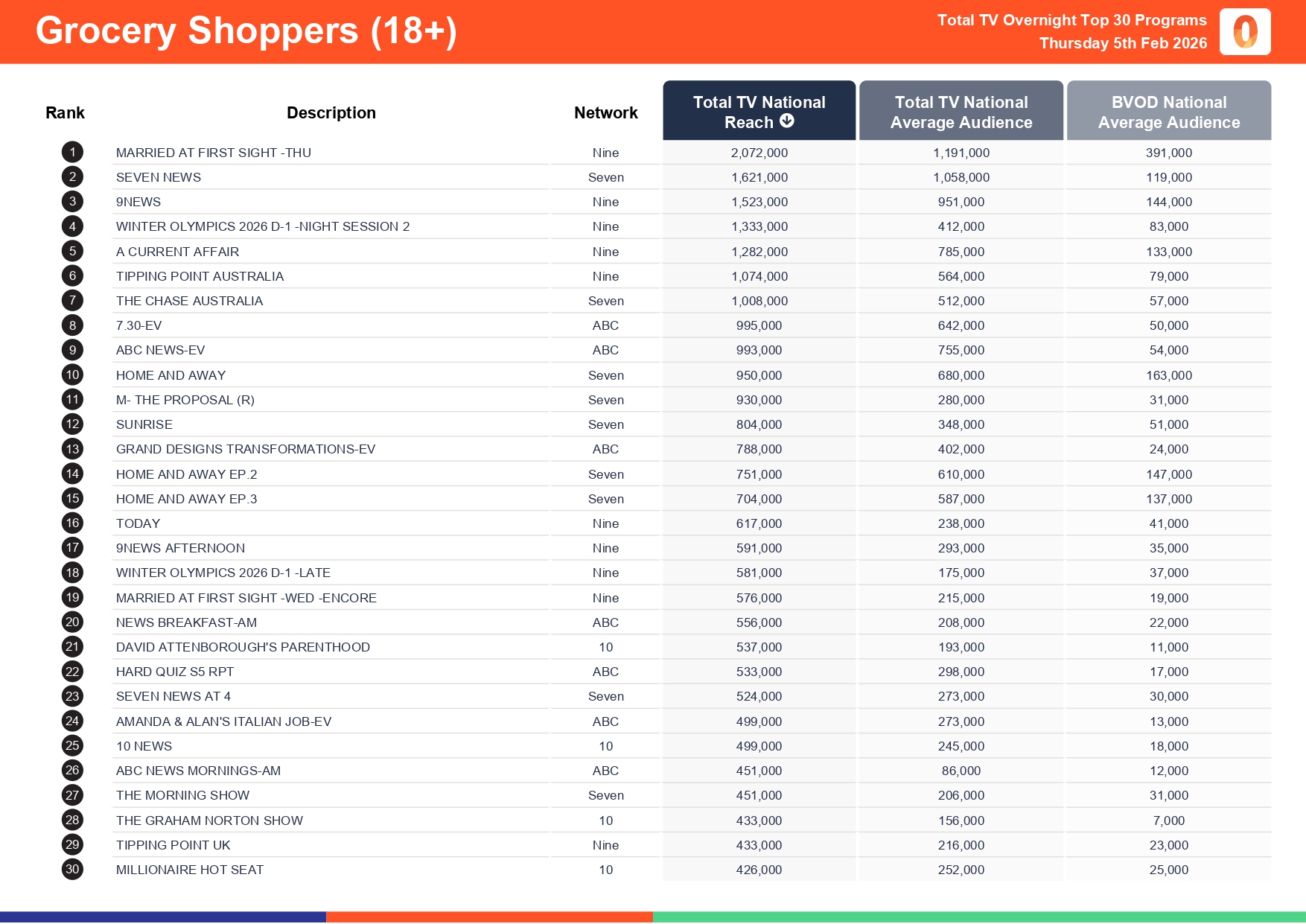Click the rank 1 circle badge
Image resolution: width=1306 pixels, height=924 pixels.
pyautogui.click(x=72, y=153)
